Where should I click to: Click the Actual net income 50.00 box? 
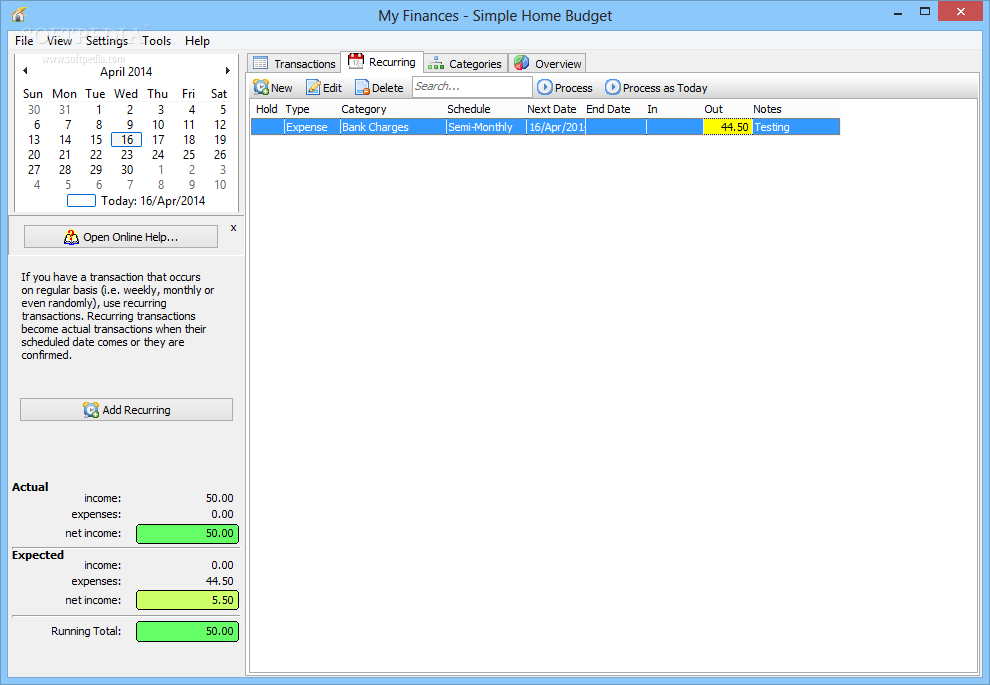[x=188, y=533]
